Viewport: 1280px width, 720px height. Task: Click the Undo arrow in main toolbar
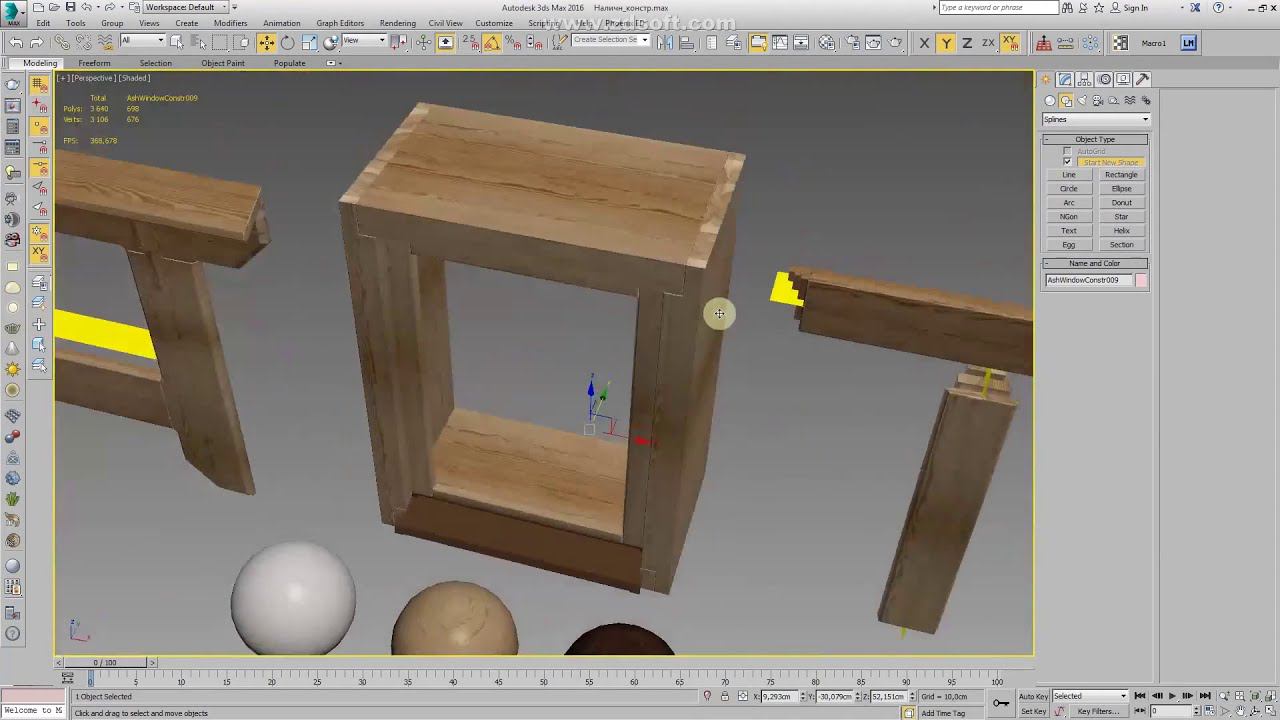tap(16, 42)
